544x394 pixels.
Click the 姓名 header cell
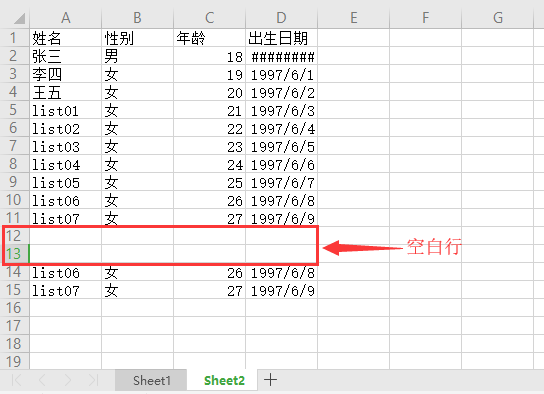pos(66,37)
